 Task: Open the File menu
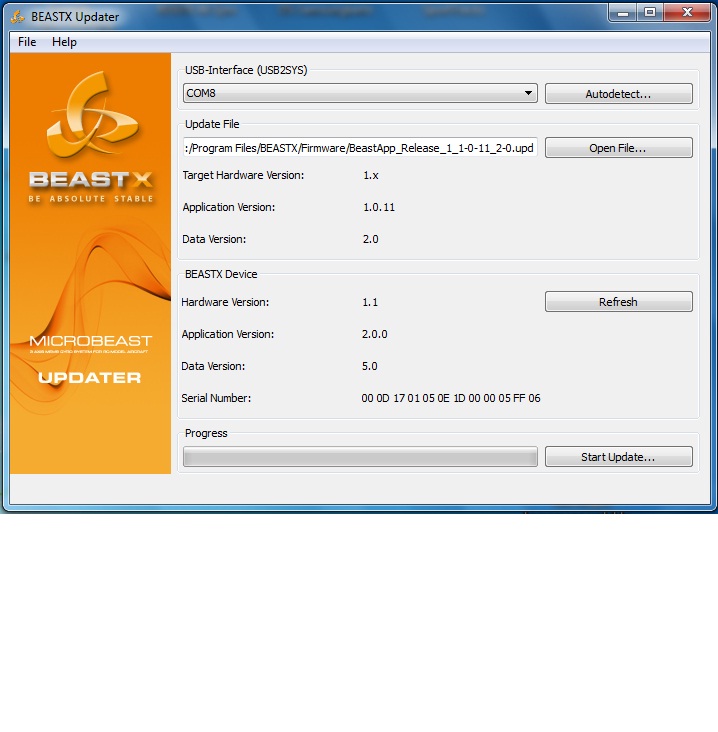click(x=27, y=42)
